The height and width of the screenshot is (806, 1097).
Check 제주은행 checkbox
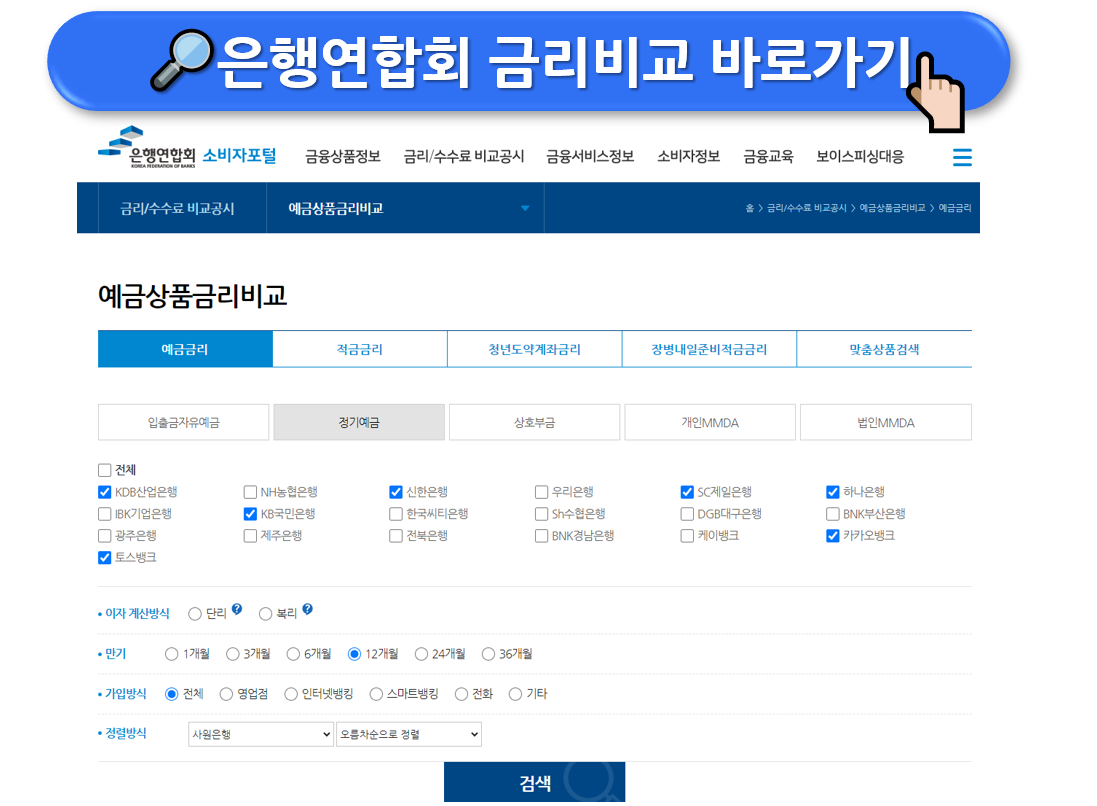(x=250, y=536)
